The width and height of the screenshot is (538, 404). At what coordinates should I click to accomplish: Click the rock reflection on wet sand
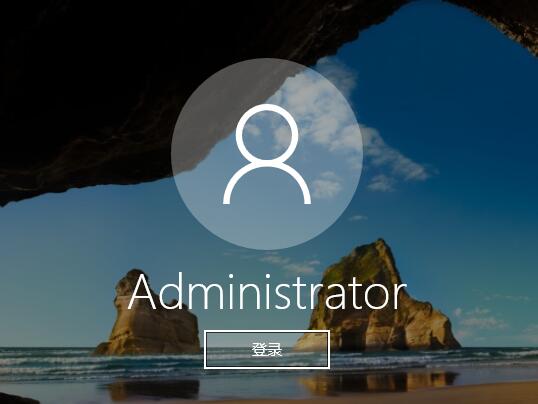pyautogui.click(x=377, y=383)
